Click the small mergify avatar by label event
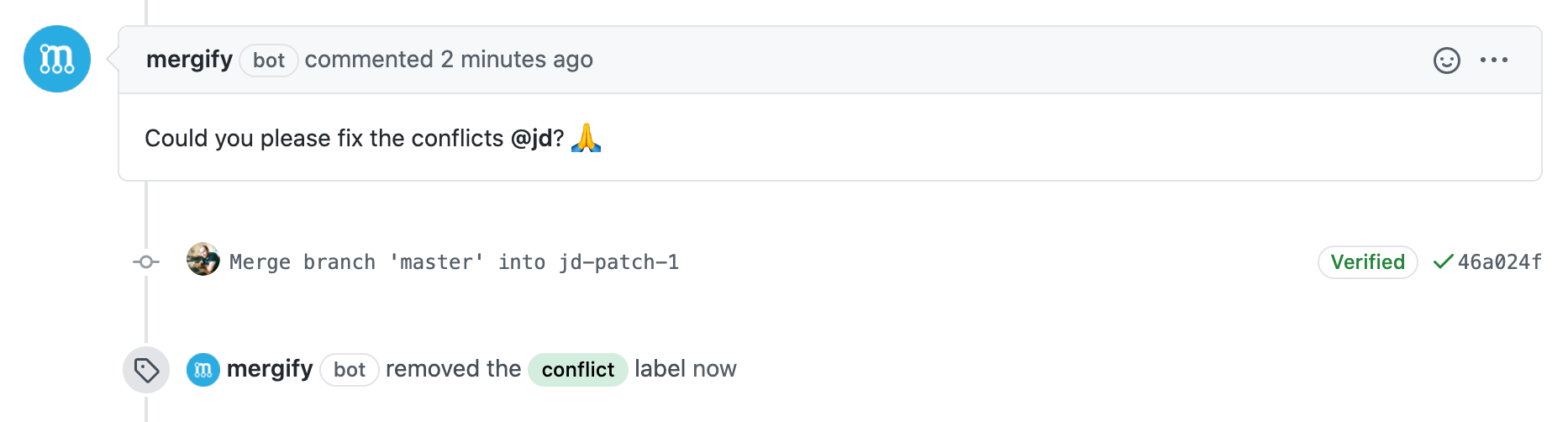Viewport: 1568px width, 422px height. coord(203,370)
